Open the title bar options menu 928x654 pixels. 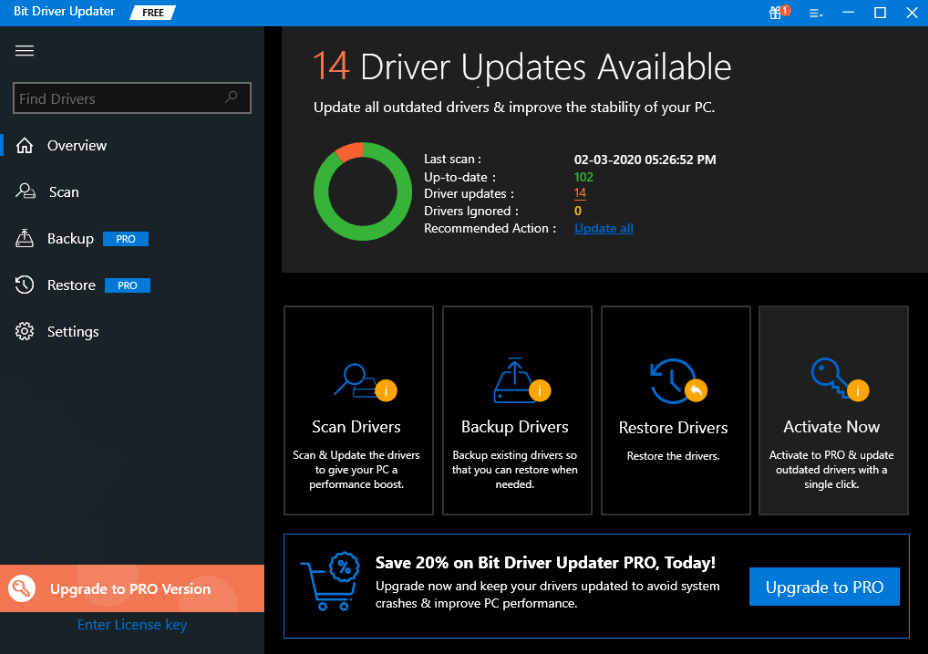(812, 12)
